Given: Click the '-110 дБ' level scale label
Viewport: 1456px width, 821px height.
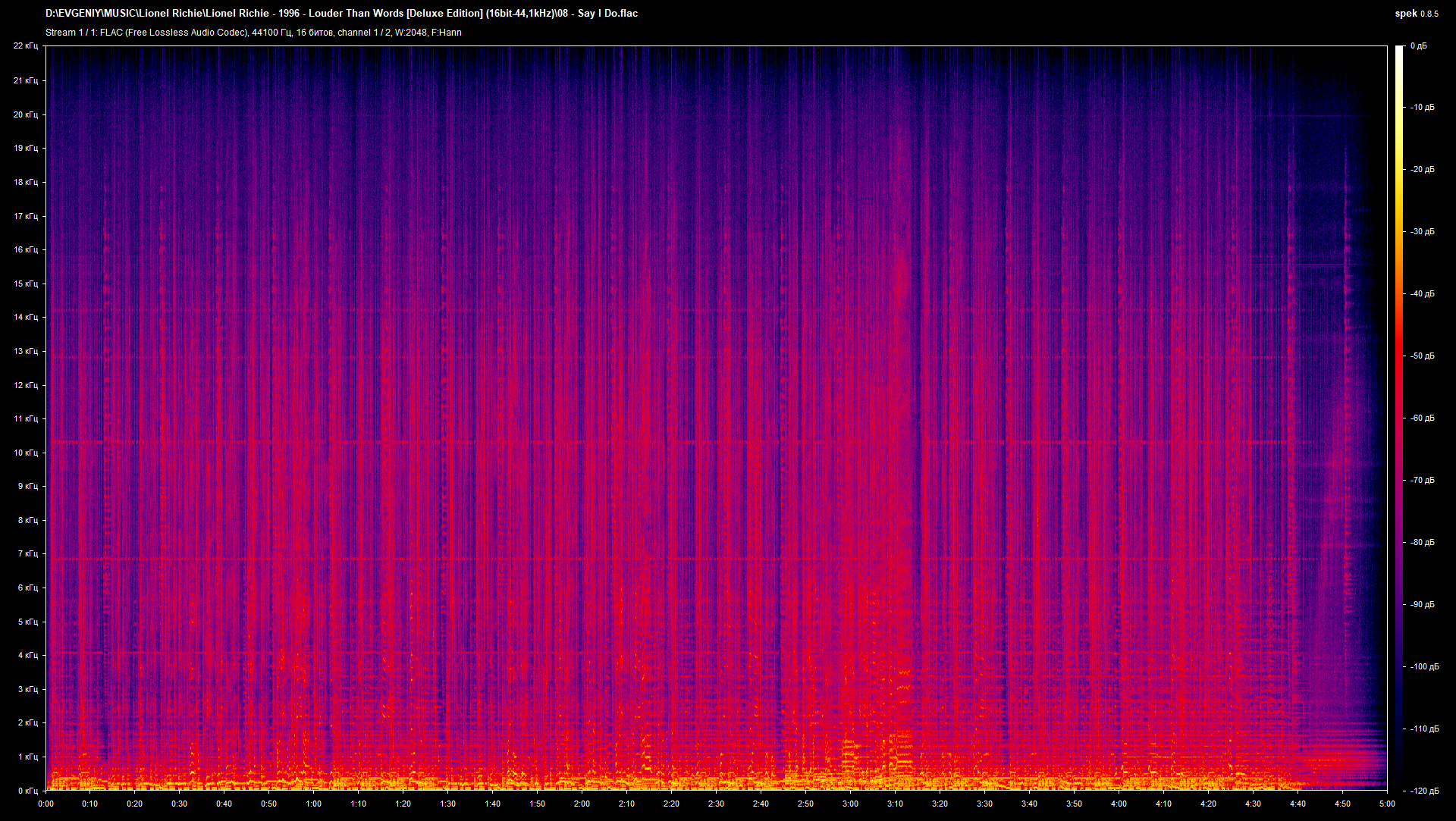Looking at the screenshot, I should coord(1425,729).
